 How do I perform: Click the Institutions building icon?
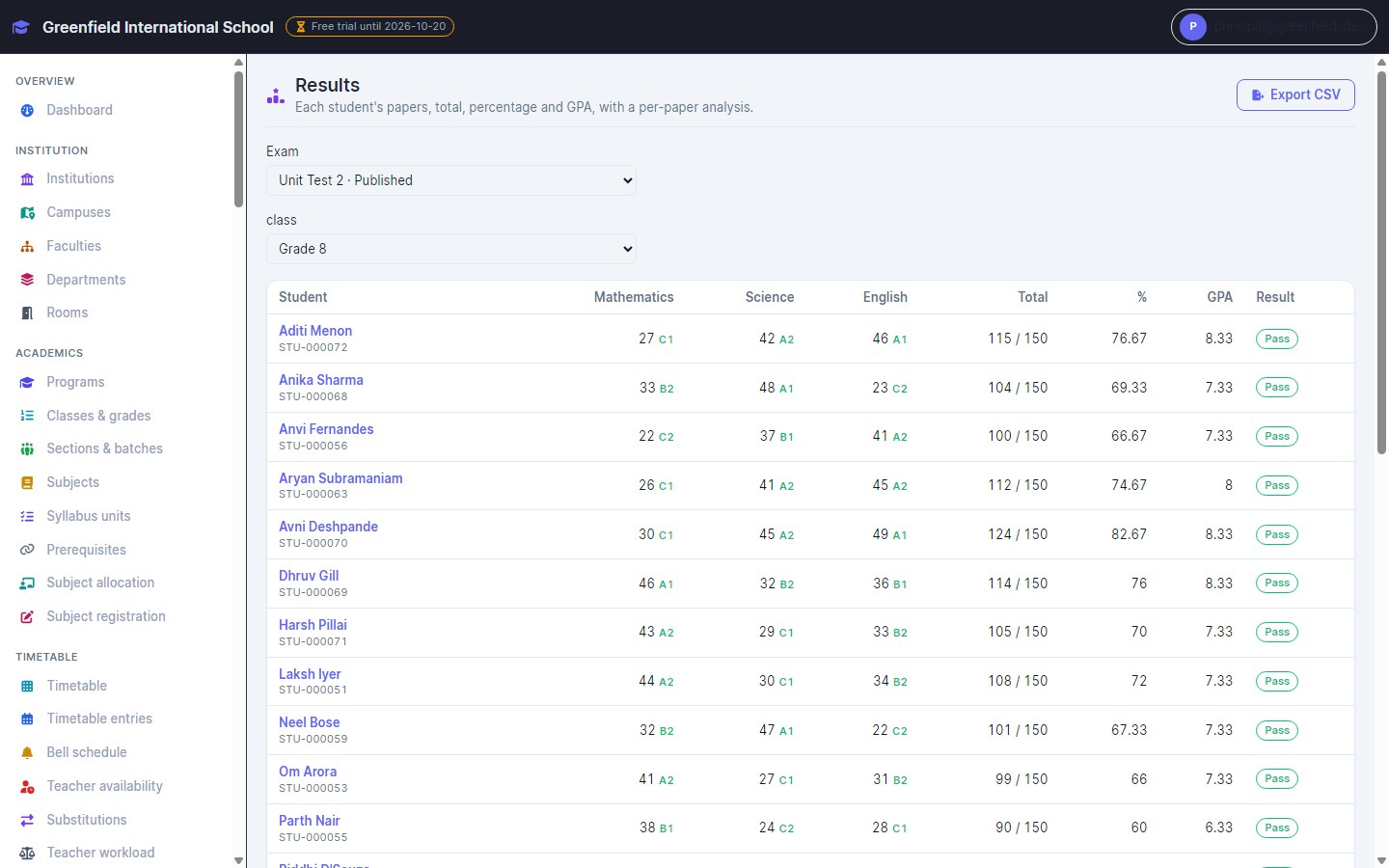(27, 179)
